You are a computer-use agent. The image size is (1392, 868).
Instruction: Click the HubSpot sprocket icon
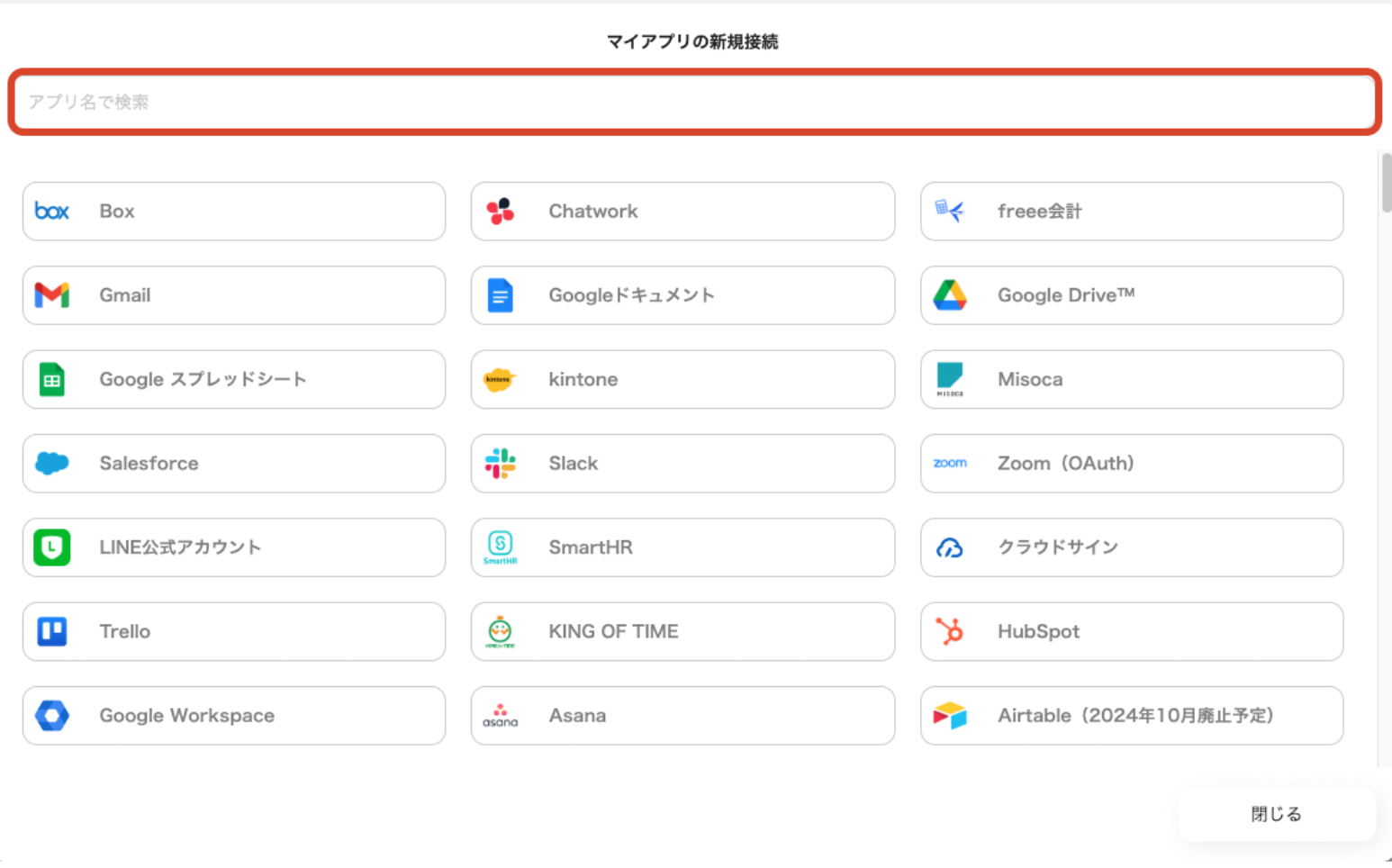[x=950, y=631]
